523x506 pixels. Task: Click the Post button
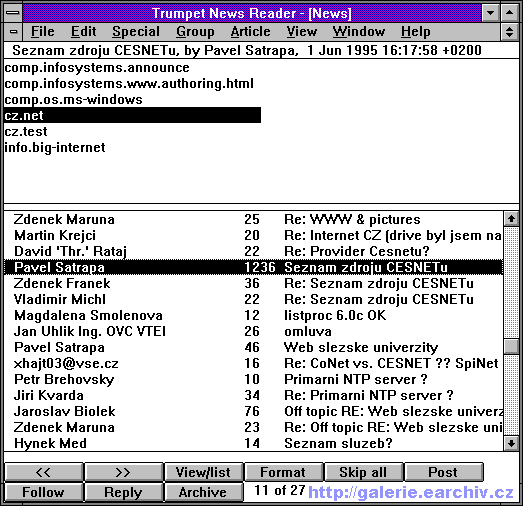443,472
